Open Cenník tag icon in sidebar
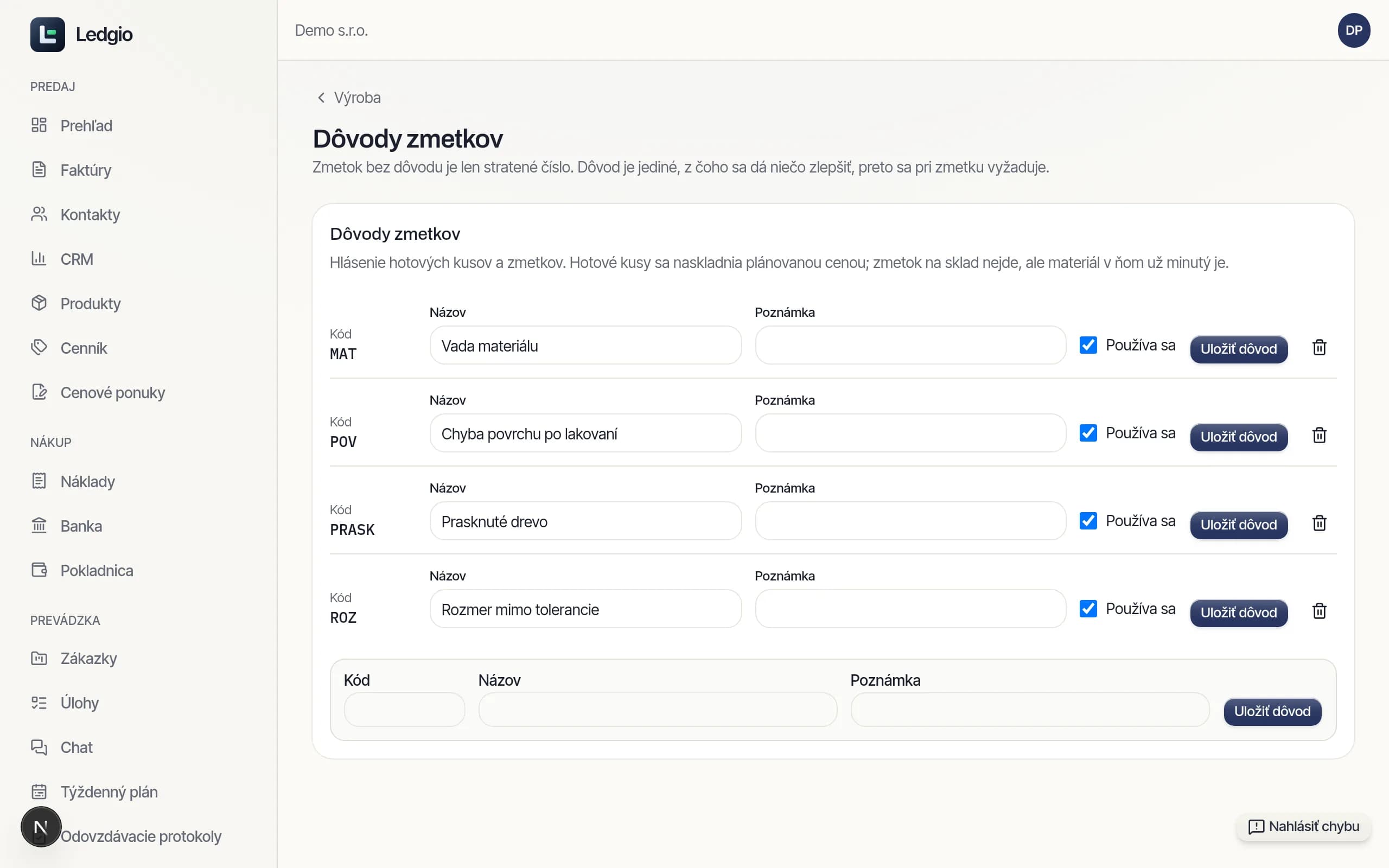Screen dimensions: 1389x868 pyautogui.click(x=39, y=348)
